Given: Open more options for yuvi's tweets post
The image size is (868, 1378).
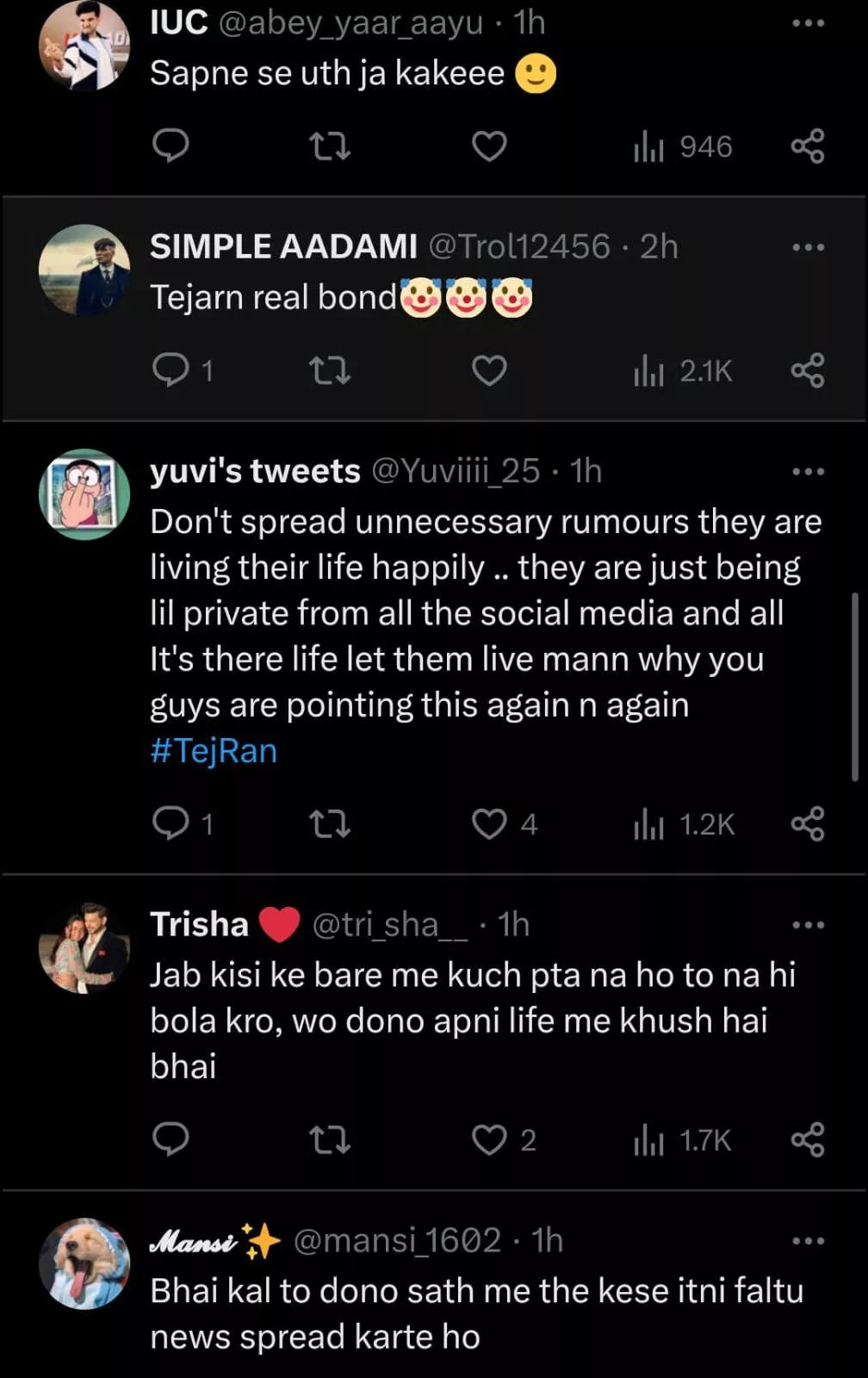Looking at the screenshot, I should [x=808, y=472].
